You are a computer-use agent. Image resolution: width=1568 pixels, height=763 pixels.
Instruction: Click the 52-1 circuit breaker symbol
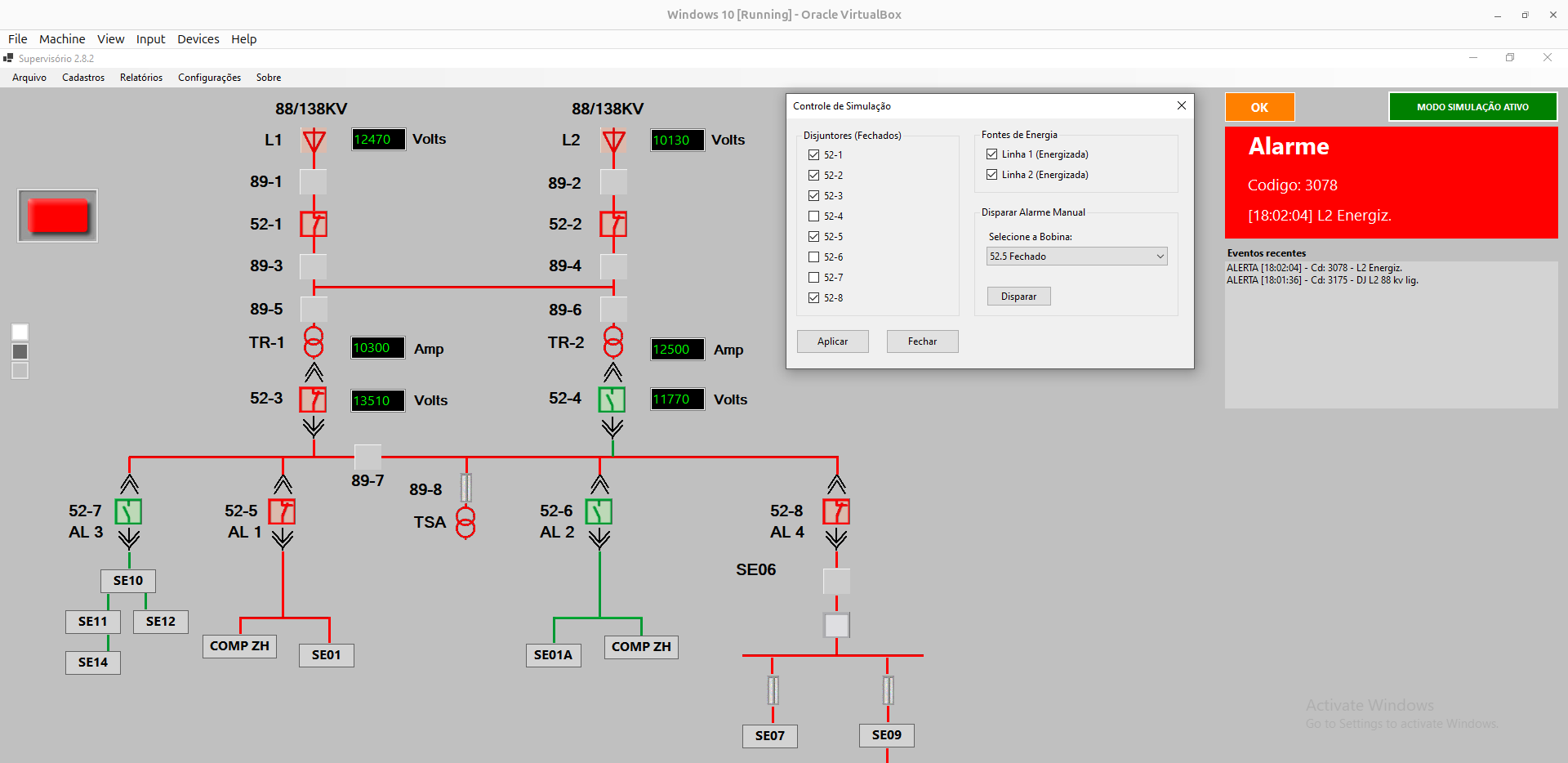pyautogui.click(x=314, y=224)
